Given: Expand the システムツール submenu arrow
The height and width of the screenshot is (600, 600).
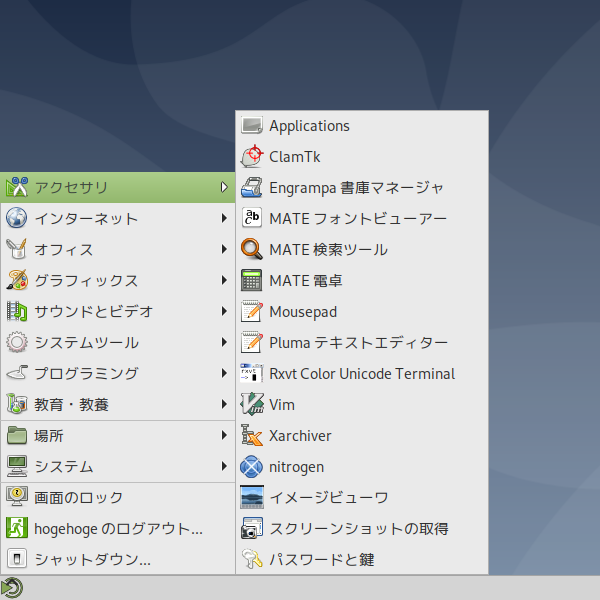Looking at the screenshot, I should coord(224,342).
